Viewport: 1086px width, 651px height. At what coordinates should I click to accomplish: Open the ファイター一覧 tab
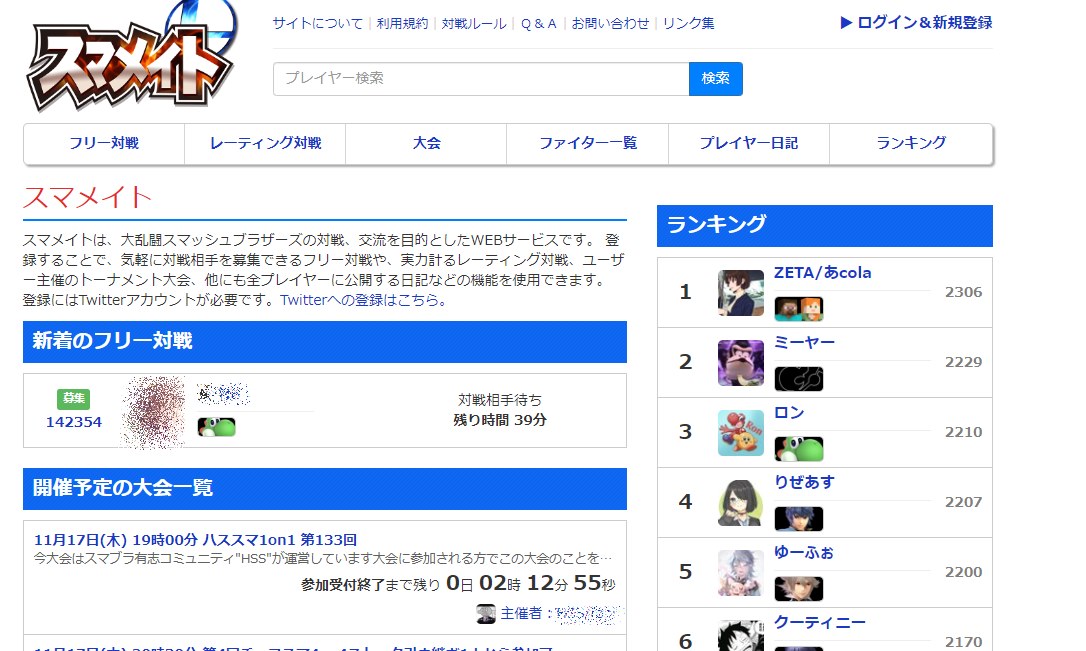[x=588, y=143]
